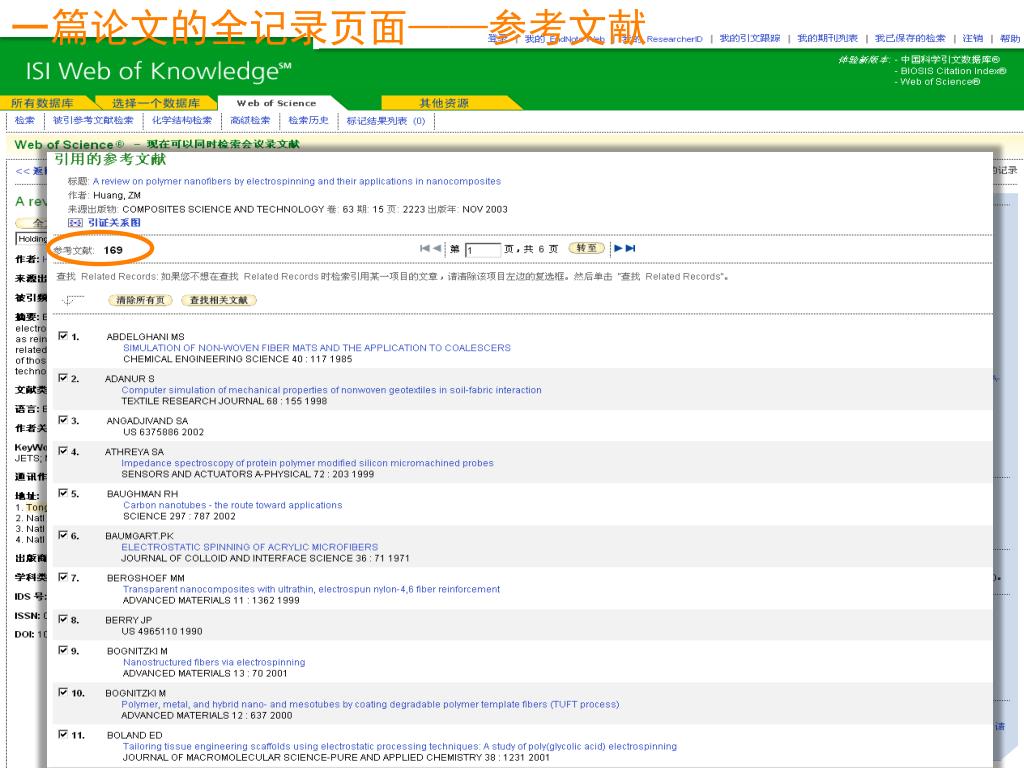1024x768 pixels.
Task: Uncheck reference 7 BERGSHOEF MM
Action: coord(63,577)
